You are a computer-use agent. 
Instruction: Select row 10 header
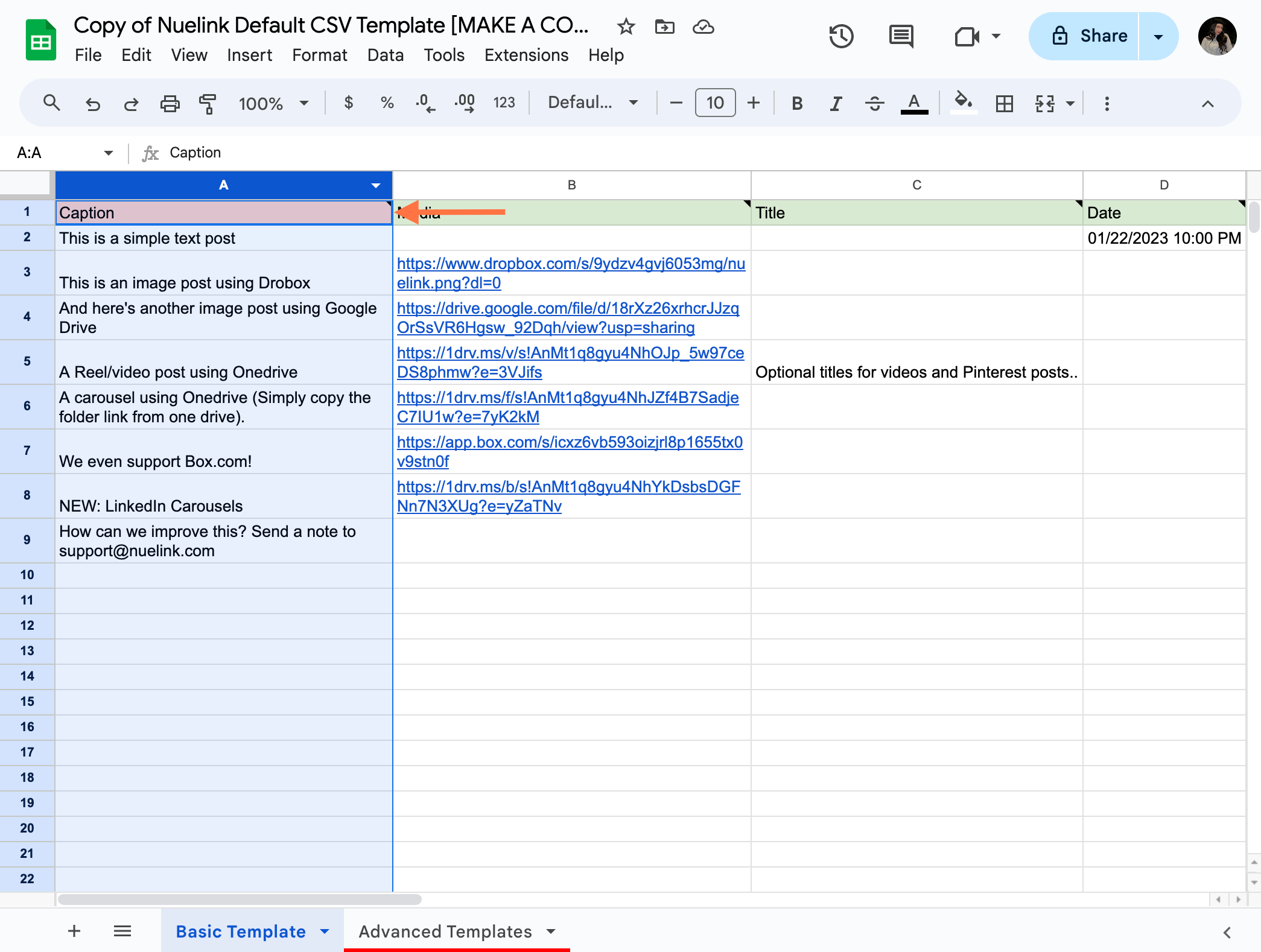tap(27, 575)
